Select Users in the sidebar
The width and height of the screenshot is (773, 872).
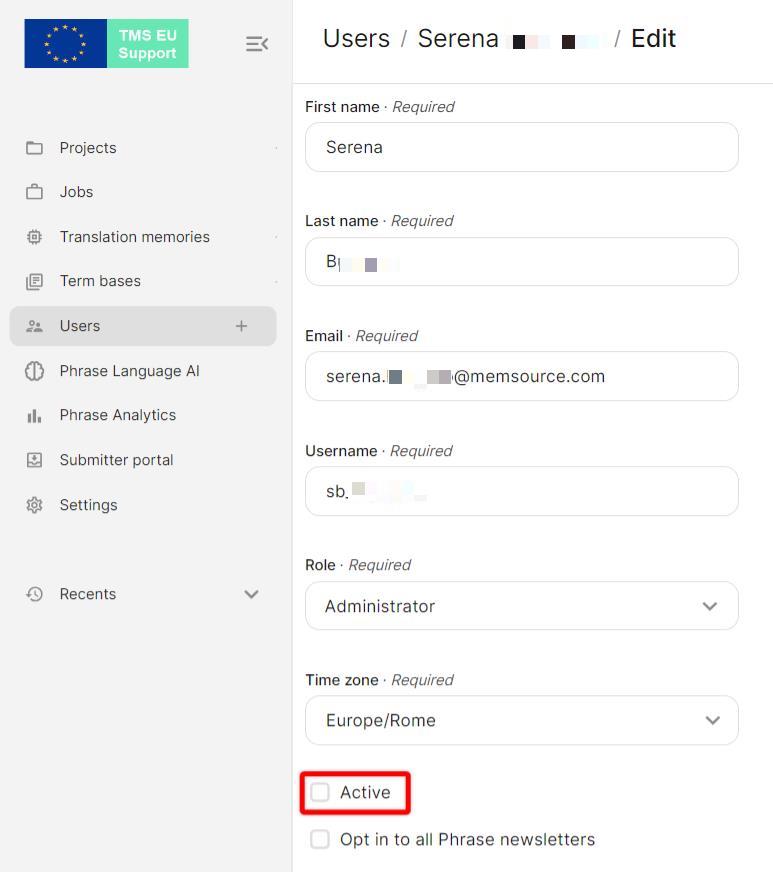pyautogui.click(x=143, y=326)
